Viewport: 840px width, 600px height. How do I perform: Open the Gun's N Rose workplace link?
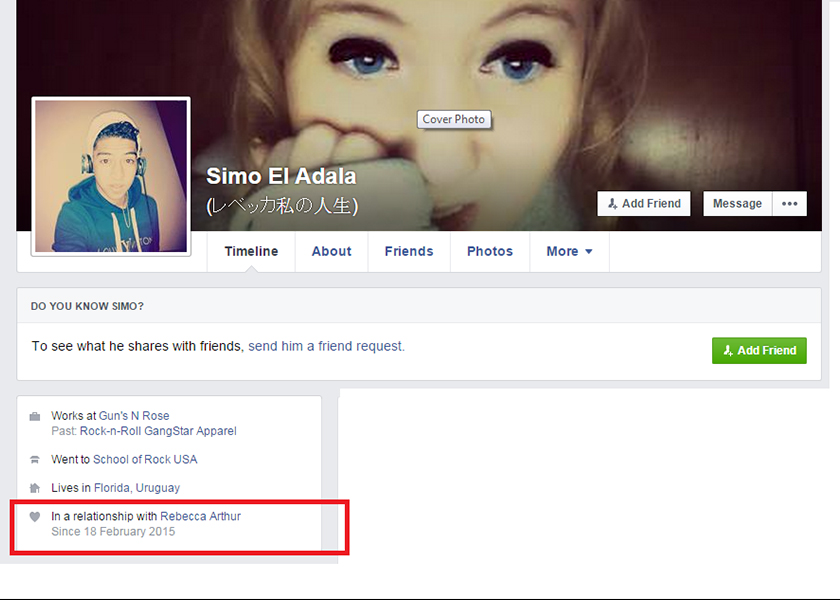(134, 416)
